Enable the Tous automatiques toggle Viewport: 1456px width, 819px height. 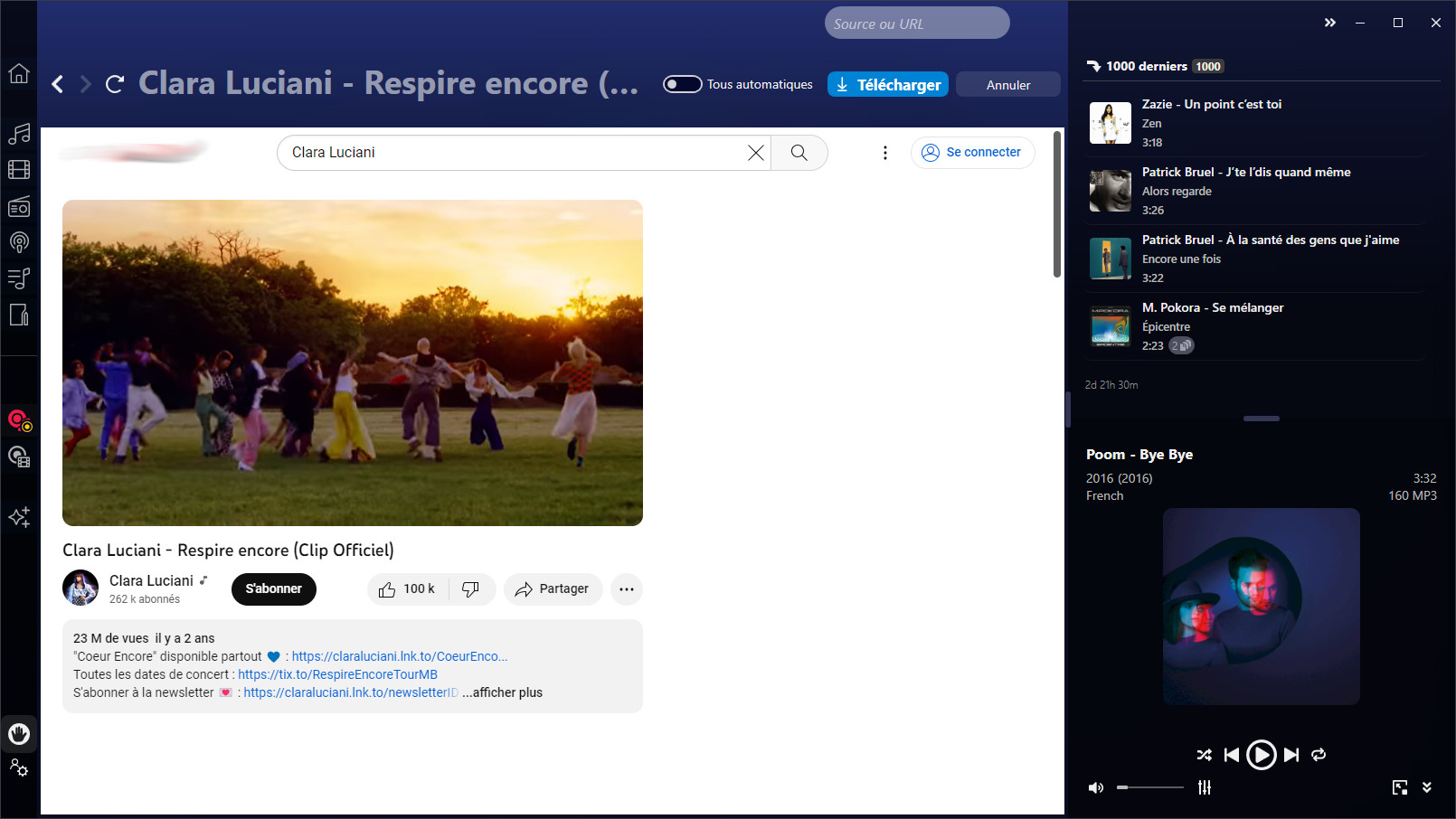[x=683, y=84]
